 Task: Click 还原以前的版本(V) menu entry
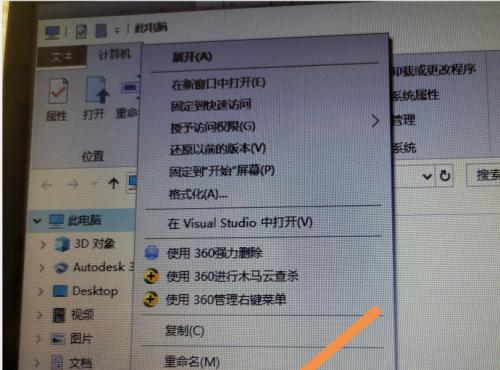(218, 149)
